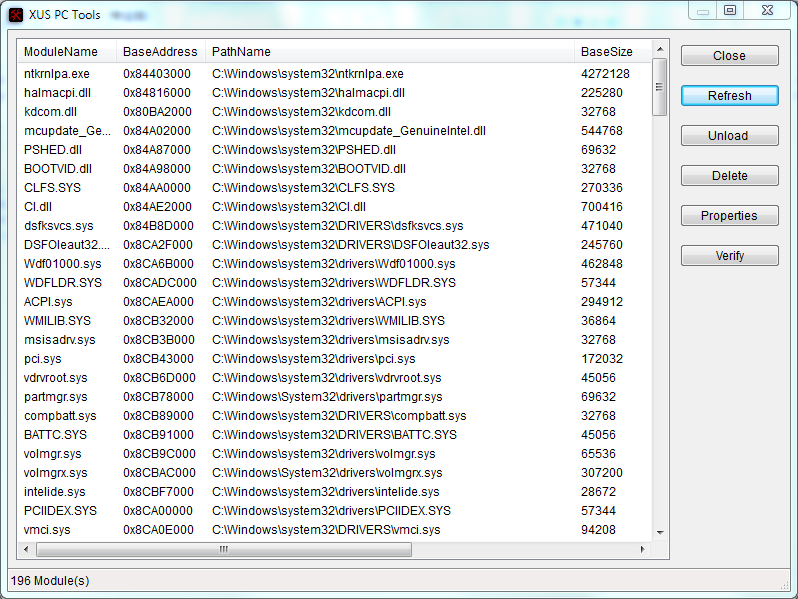
Task: Select the dsfksvcs.sys module row
Action: [x=334, y=226]
